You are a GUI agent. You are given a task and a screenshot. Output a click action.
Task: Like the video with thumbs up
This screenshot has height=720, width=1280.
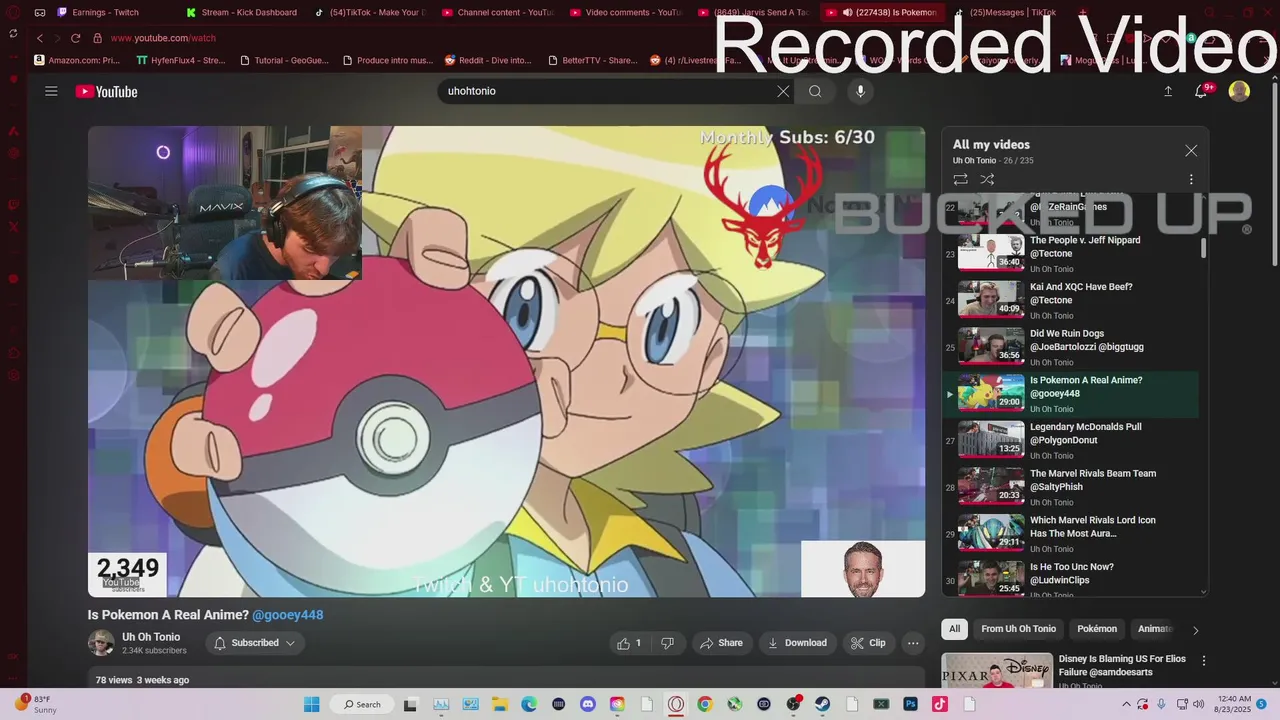click(x=630, y=643)
